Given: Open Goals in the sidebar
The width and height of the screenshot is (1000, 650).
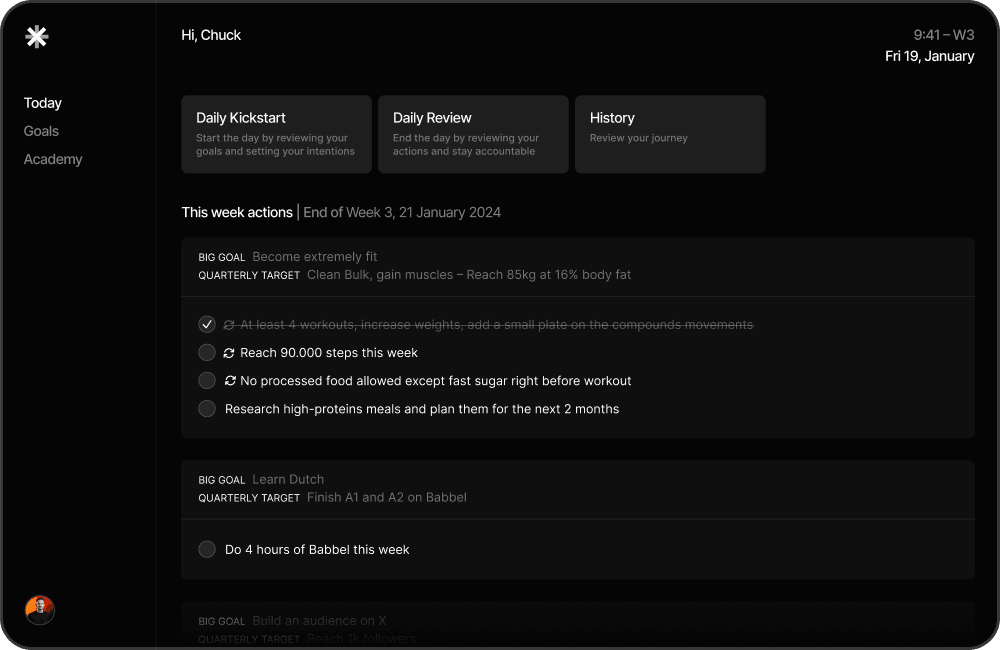Looking at the screenshot, I should coord(41,131).
